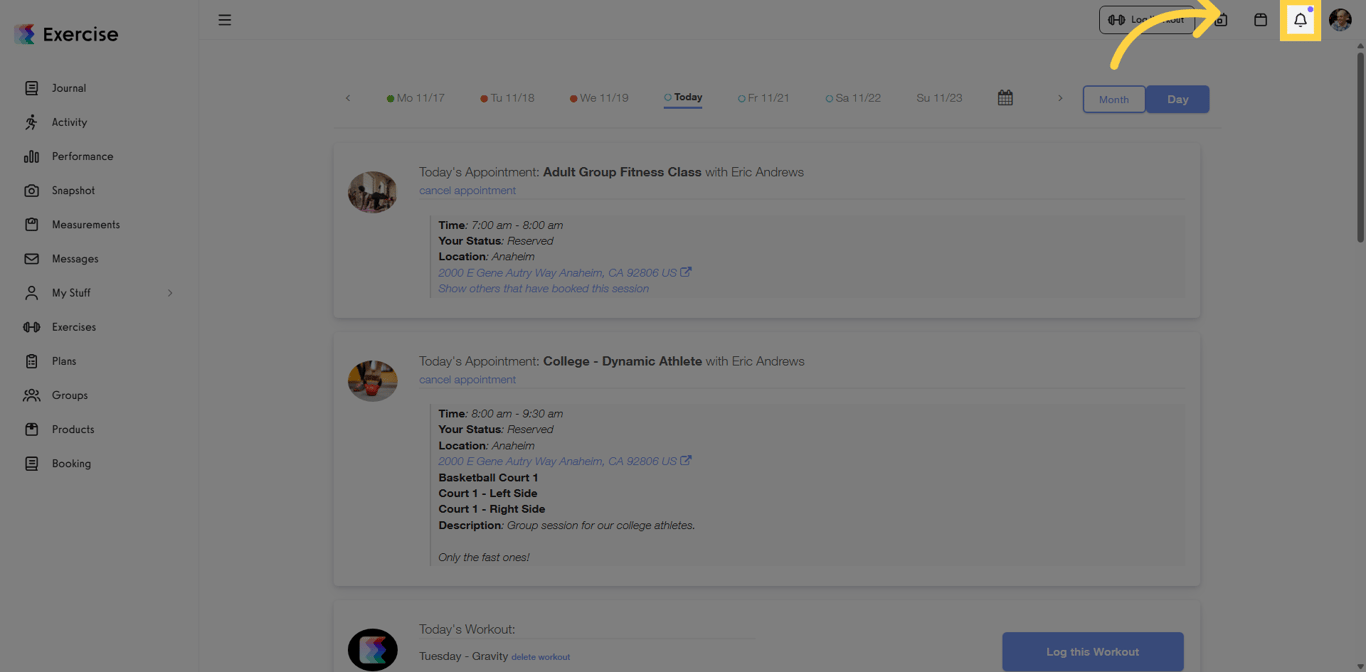Select the Today tab
1366x672 pixels.
[x=683, y=97]
